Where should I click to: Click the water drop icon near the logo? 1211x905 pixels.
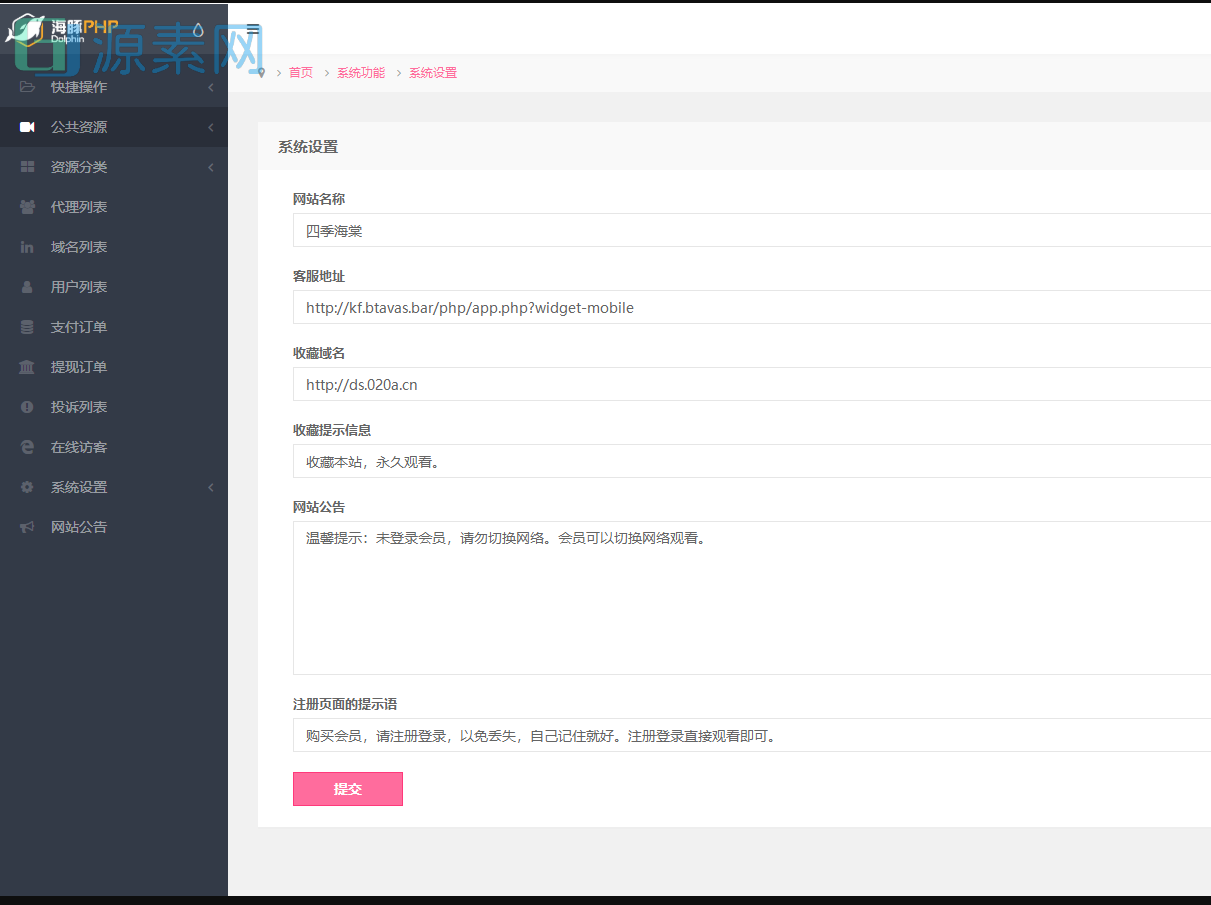point(196,31)
